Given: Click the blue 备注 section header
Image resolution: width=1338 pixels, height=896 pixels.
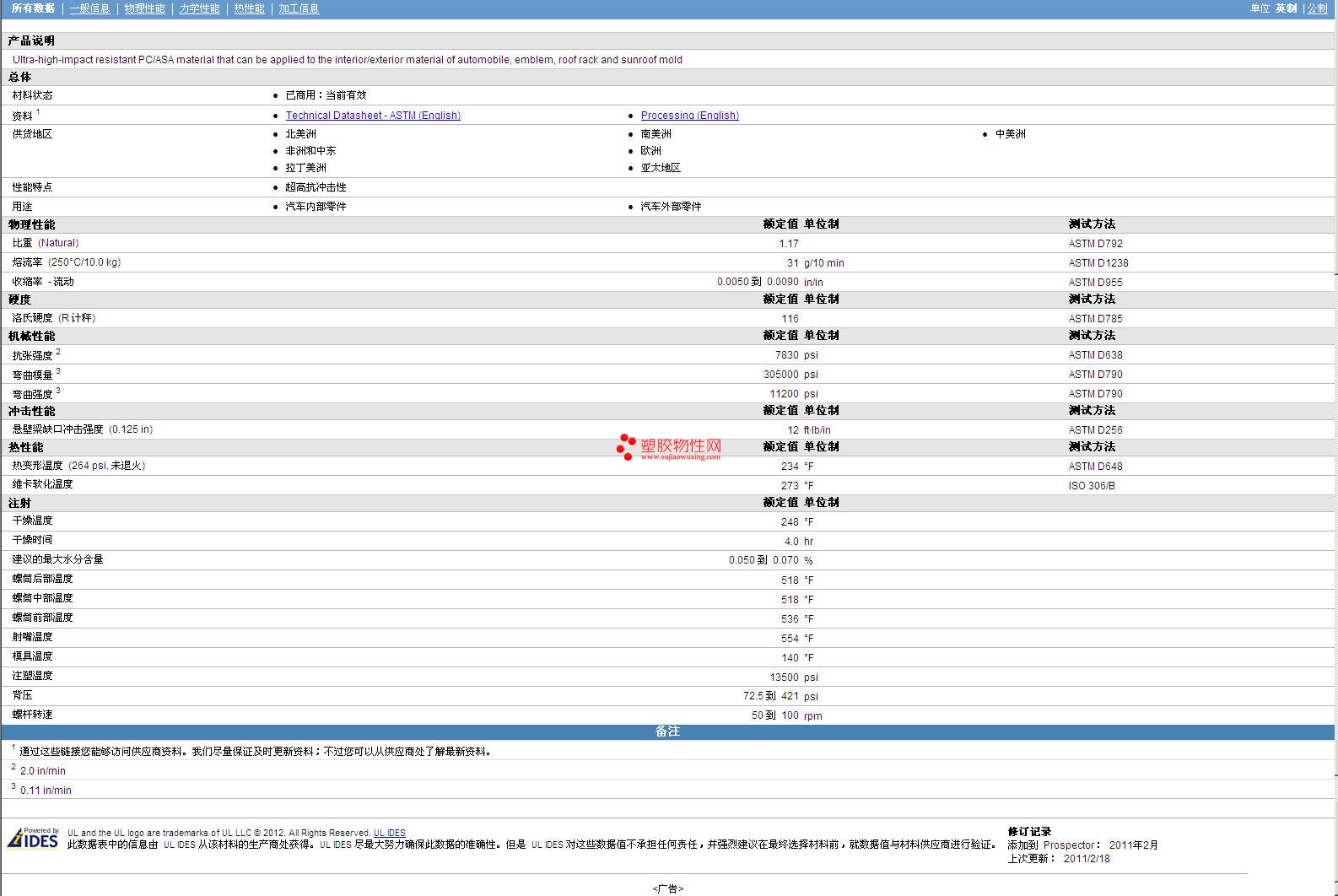Looking at the screenshot, I should tap(667, 731).
